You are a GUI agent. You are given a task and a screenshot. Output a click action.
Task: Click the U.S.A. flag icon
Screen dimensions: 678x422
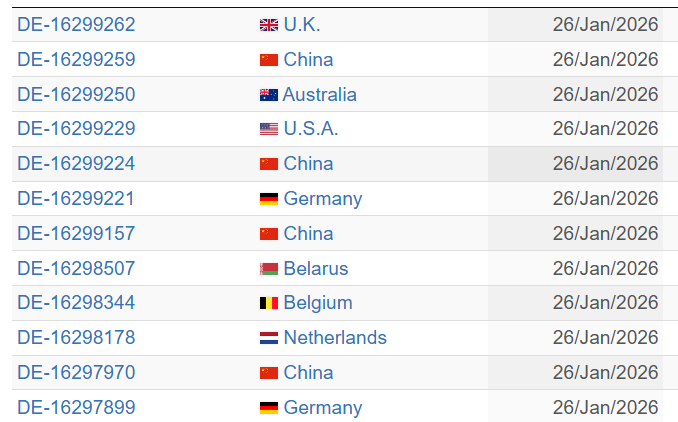pos(268,129)
